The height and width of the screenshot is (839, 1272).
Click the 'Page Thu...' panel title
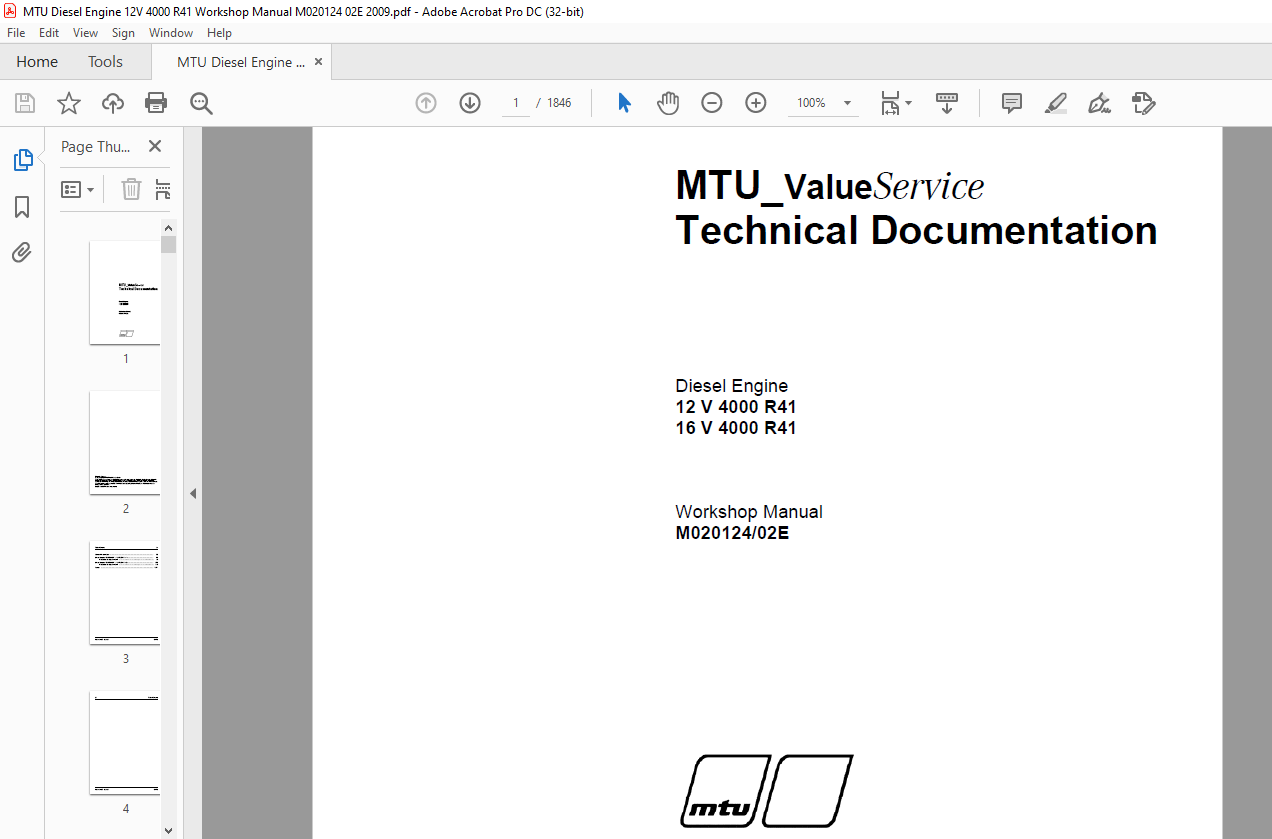[96, 147]
